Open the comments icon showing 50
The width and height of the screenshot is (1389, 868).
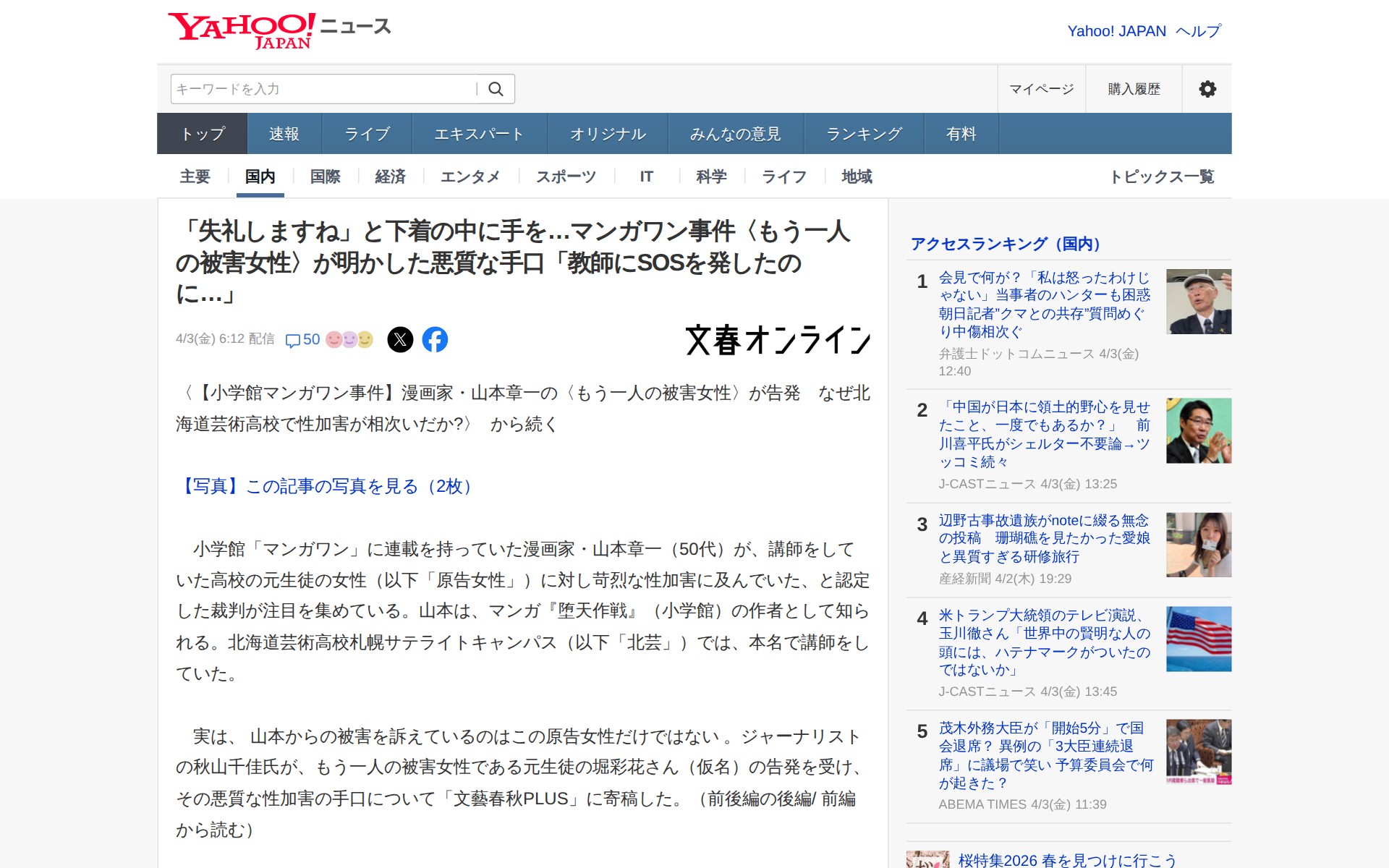coord(302,339)
